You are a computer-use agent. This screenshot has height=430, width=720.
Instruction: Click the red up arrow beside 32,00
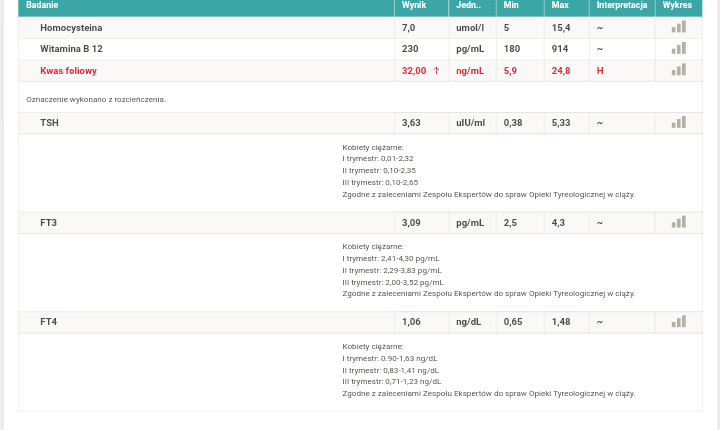436,71
